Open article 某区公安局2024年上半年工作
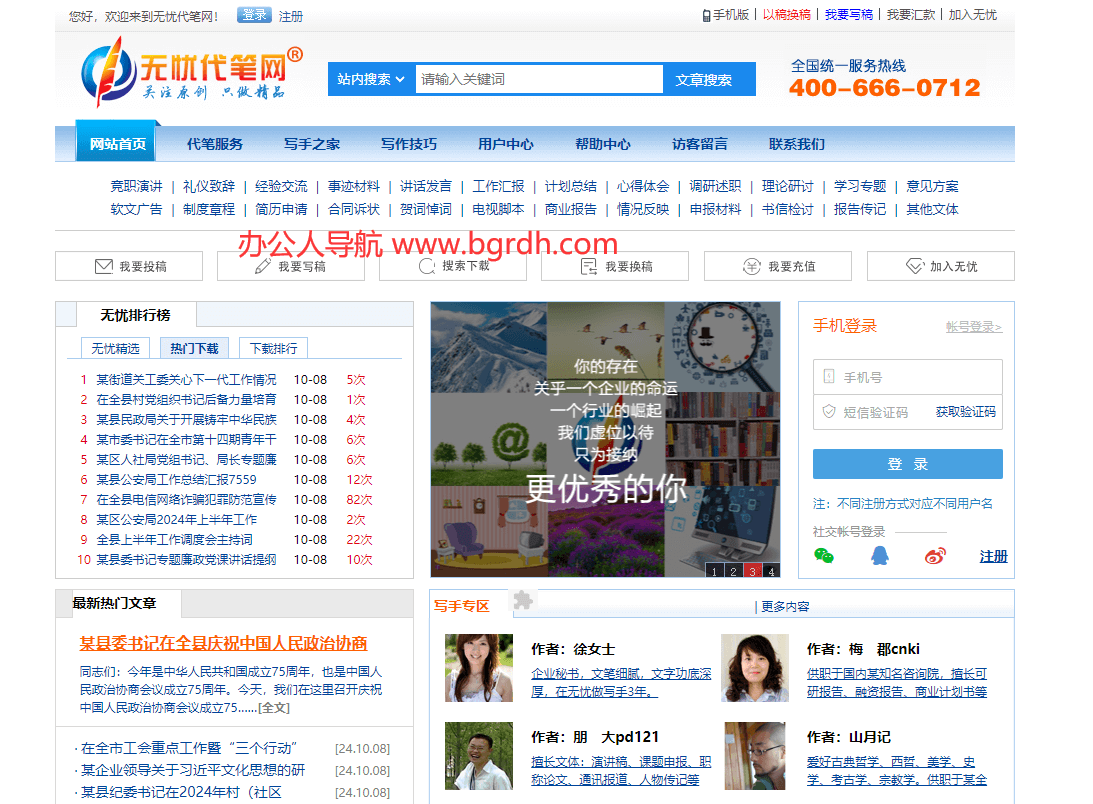1093x804 pixels. (x=176, y=519)
